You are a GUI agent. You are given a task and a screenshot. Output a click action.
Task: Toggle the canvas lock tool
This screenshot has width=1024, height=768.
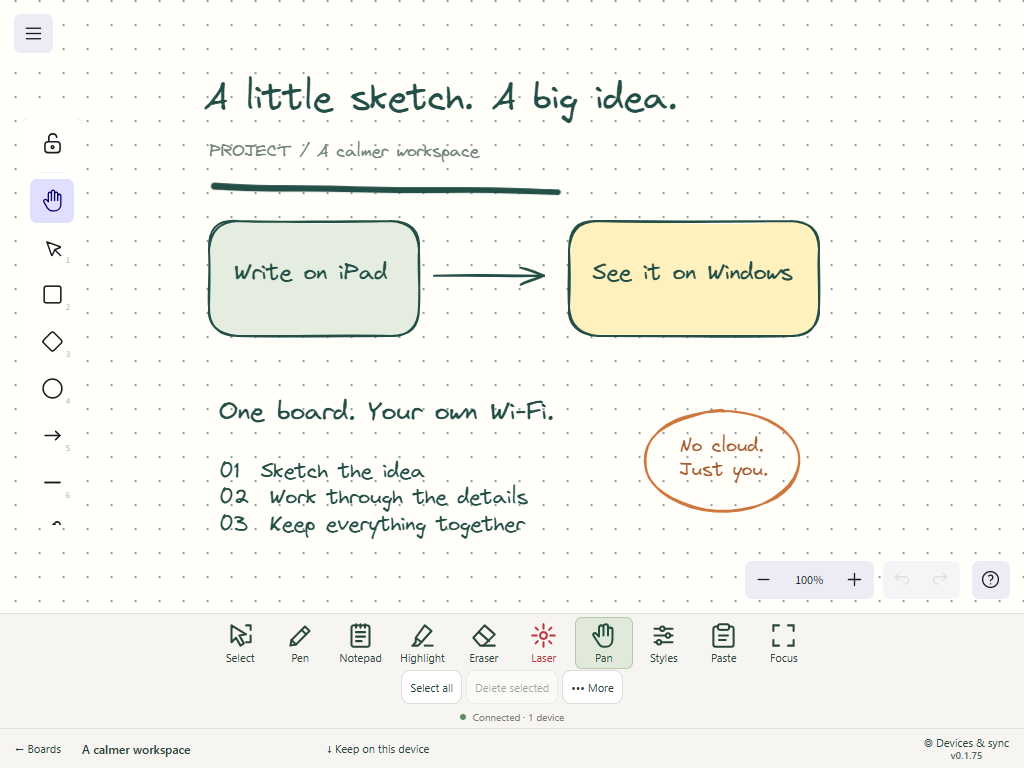(52, 144)
